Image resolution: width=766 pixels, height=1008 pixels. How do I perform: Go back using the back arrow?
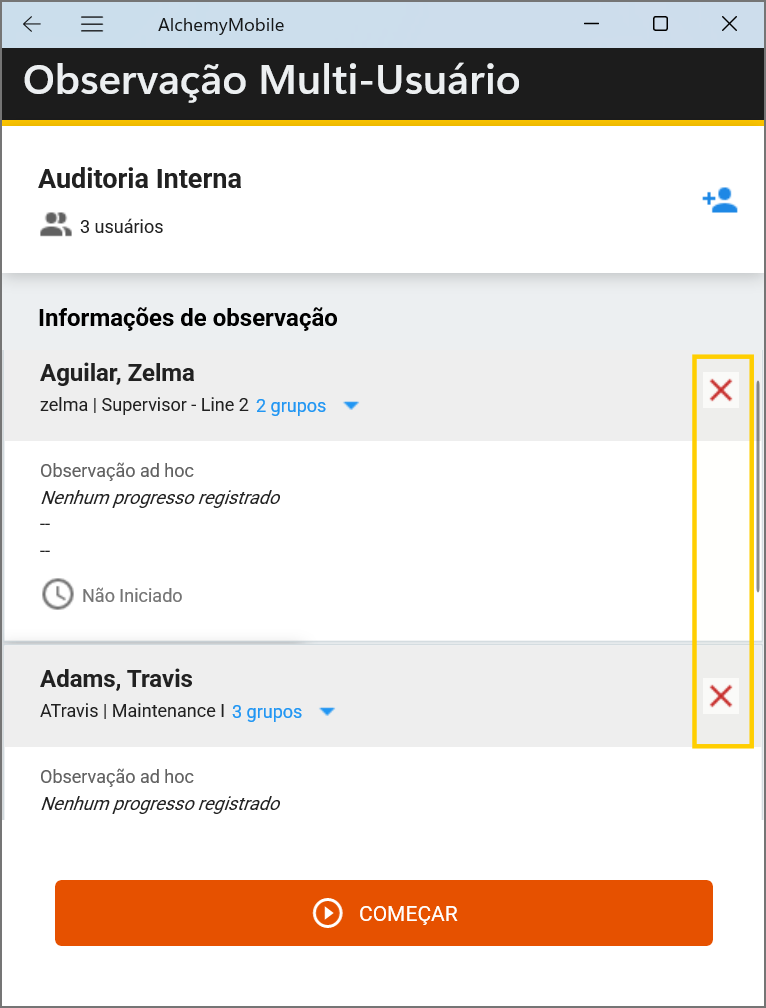click(32, 25)
